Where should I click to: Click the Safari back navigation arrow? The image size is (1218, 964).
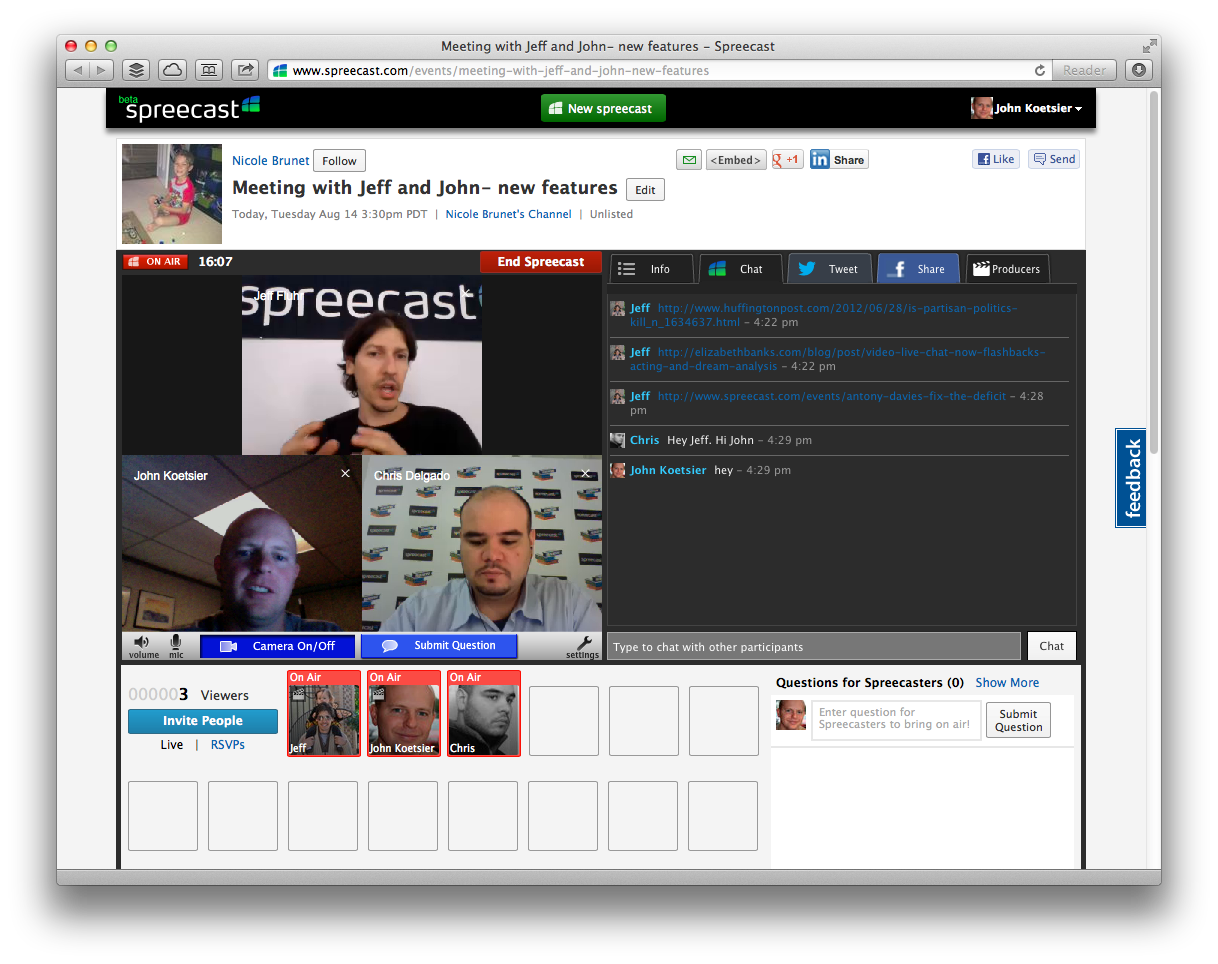78,71
